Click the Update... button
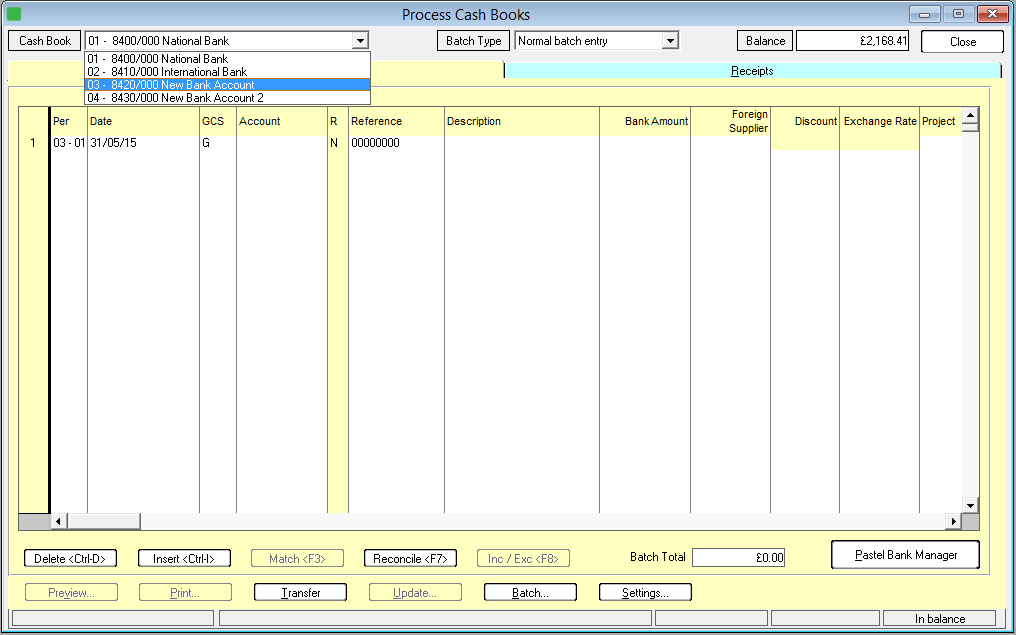 click(415, 593)
